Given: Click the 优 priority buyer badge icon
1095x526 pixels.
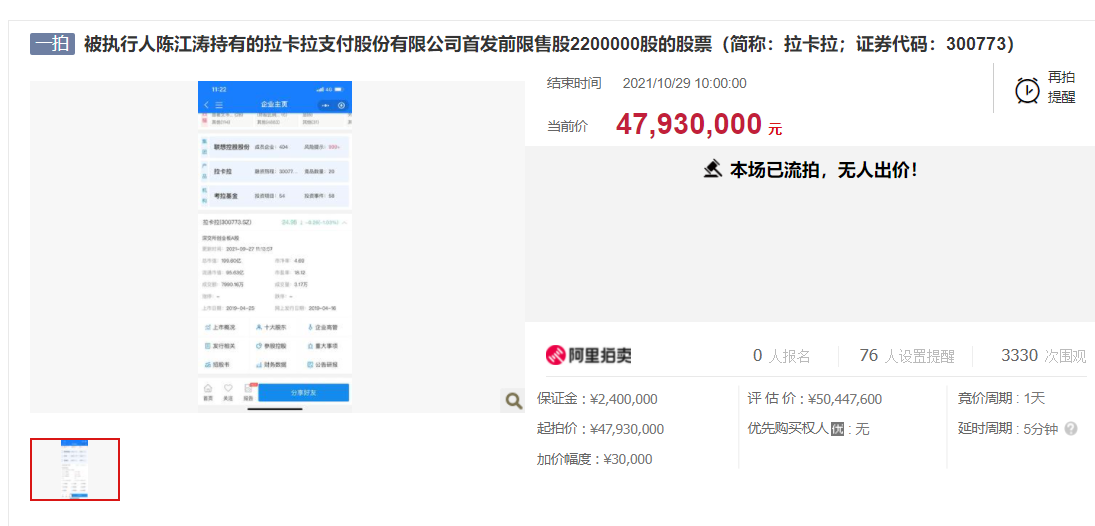Looking at the screenshot, I should (837, 429).
